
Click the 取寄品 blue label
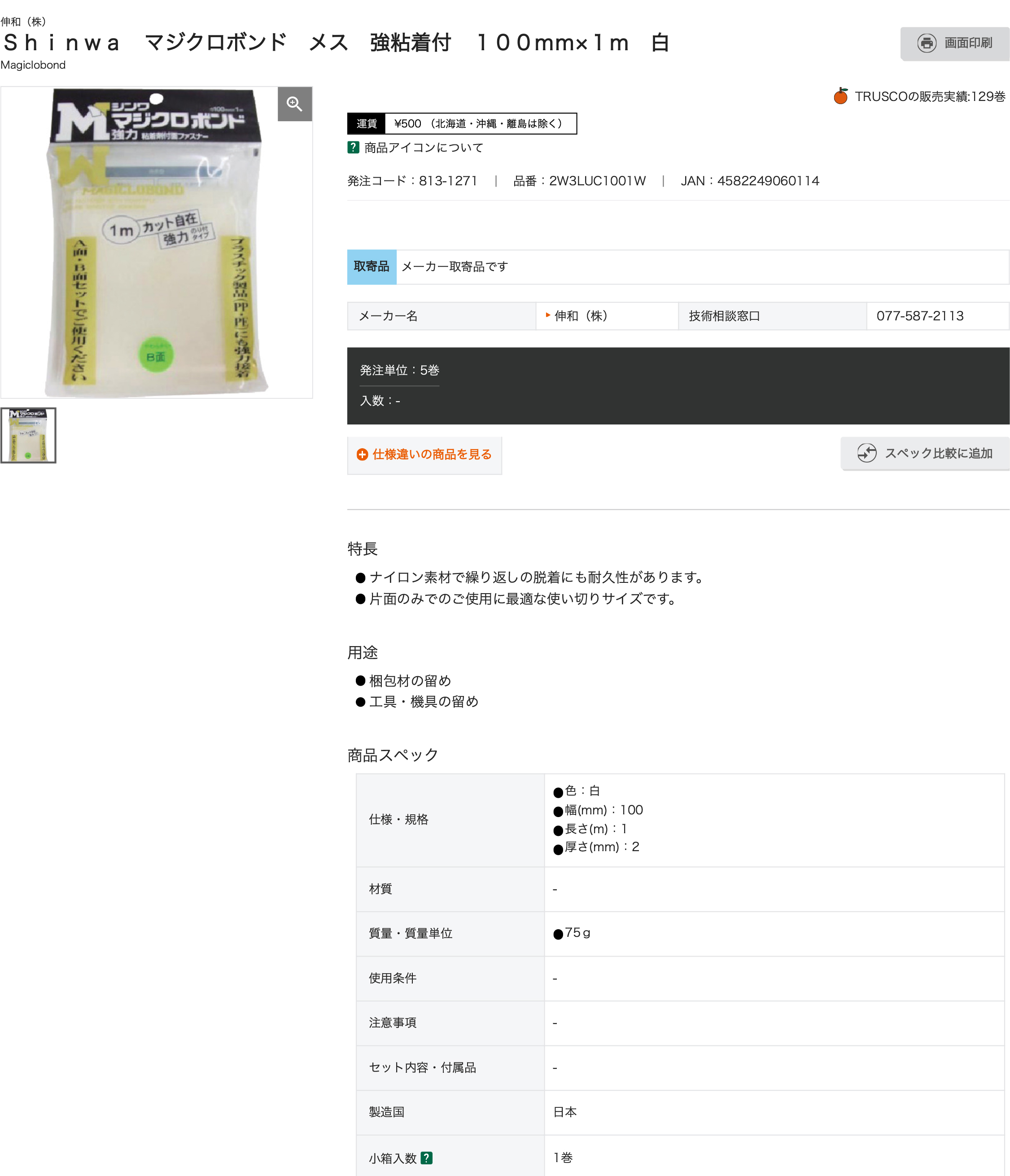(372, 267)
